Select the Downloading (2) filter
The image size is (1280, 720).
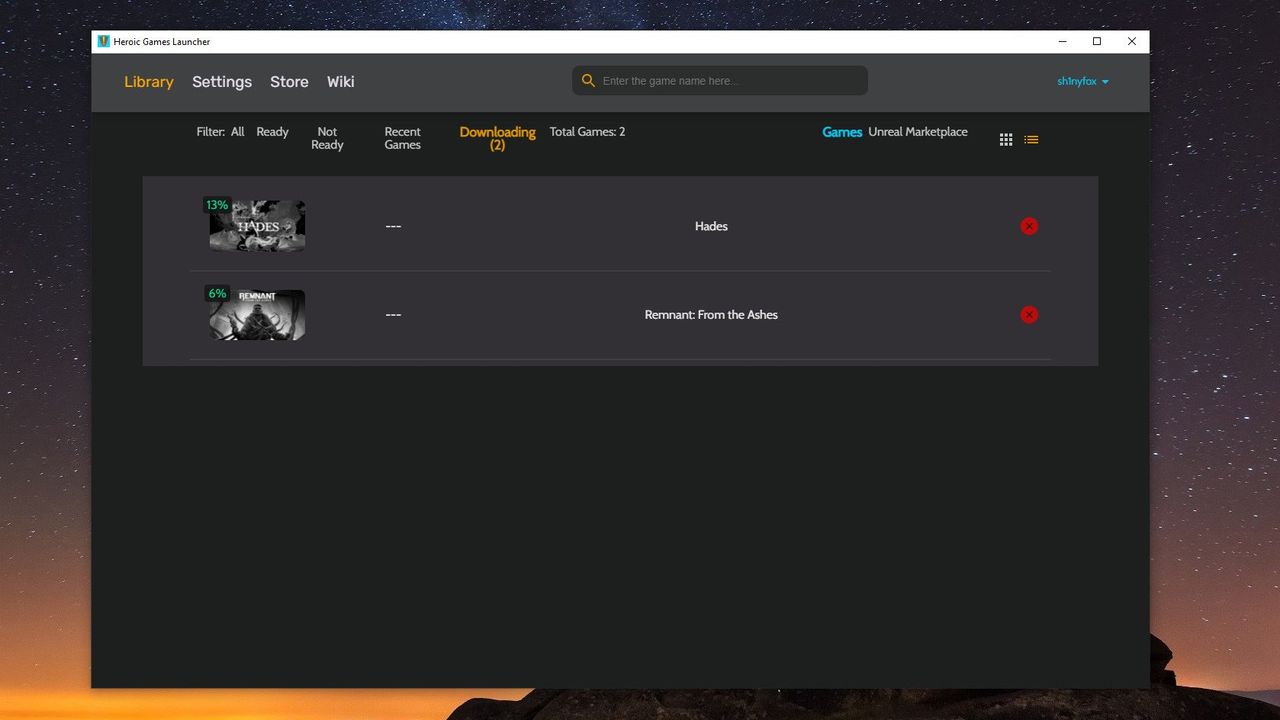[x=498, y=138]
